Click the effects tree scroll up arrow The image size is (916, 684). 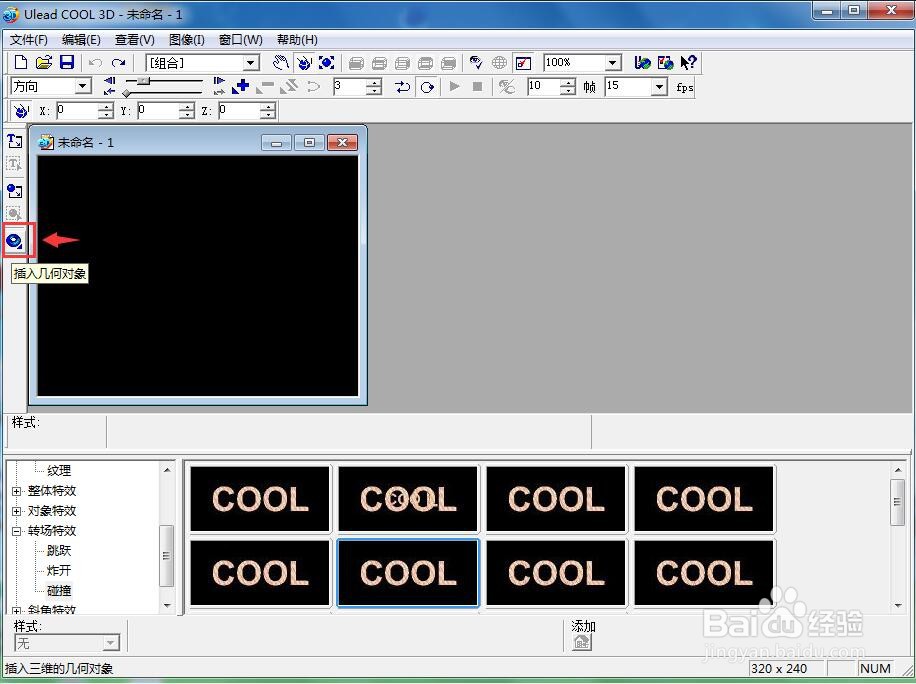(167, 469)
